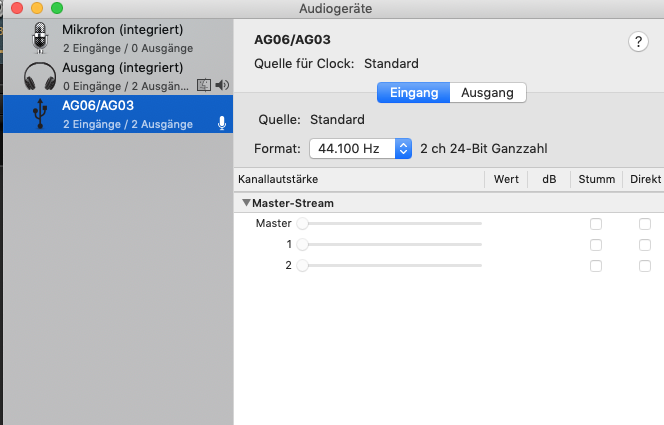Screen dimensions: 664x425
Task: Select the AG06/AG03 device entry
Action: click(118, 114)
